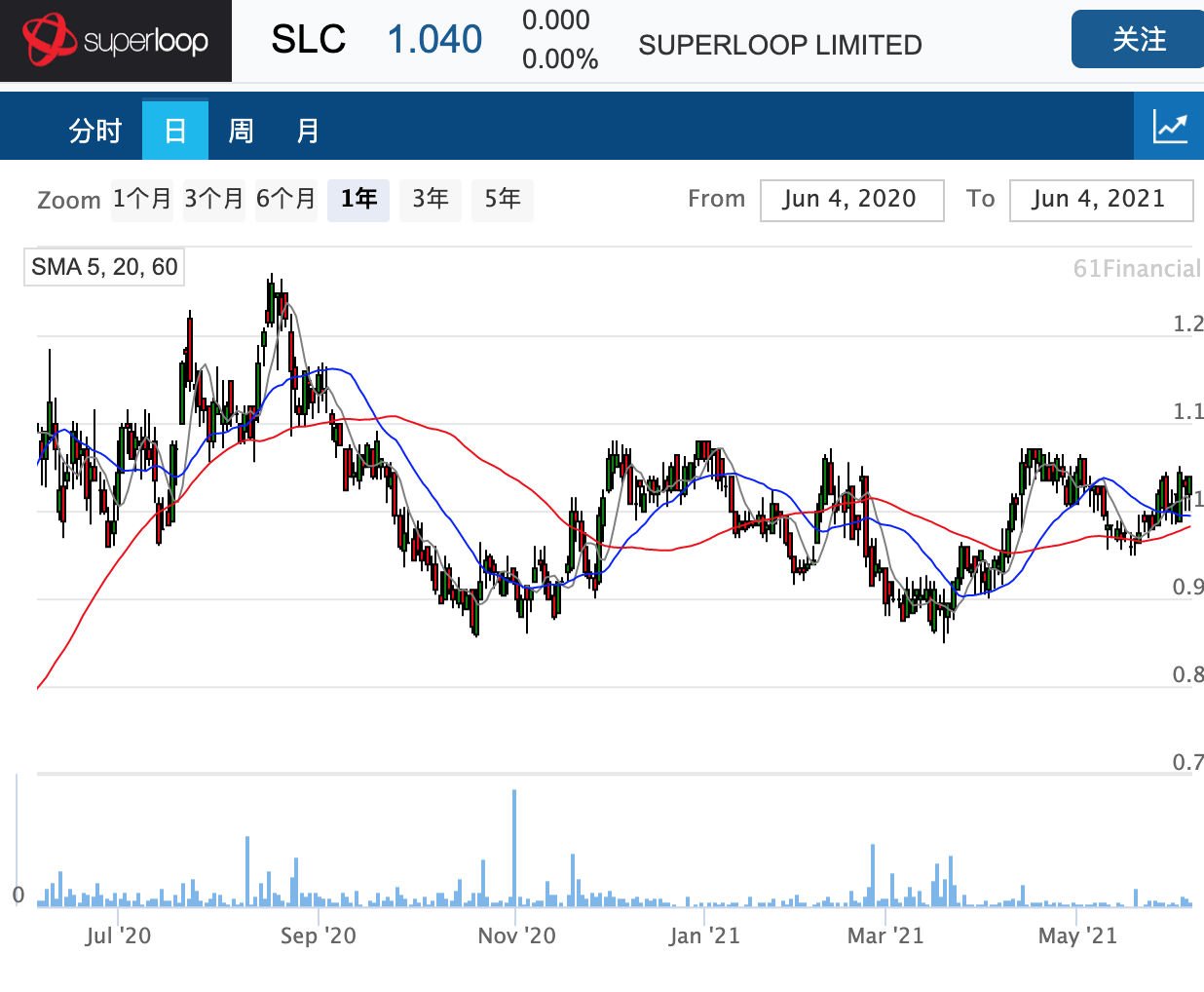Select the 1年 zoom range

point(358,200)
